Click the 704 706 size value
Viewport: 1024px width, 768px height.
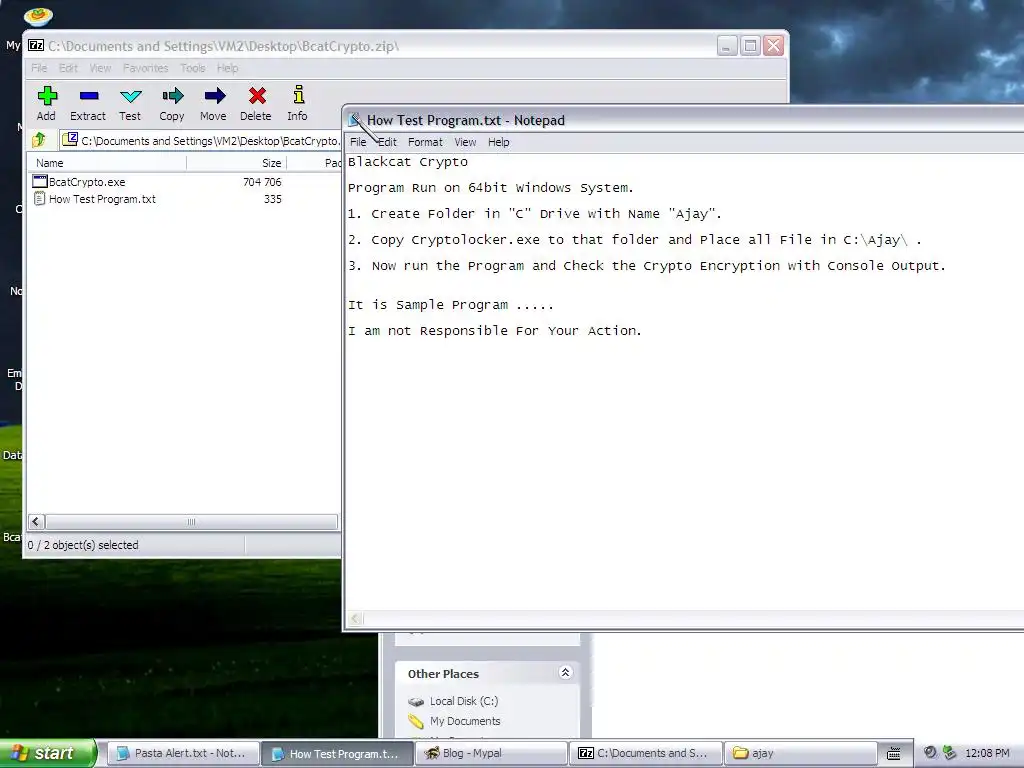click(x=262, y=182)
